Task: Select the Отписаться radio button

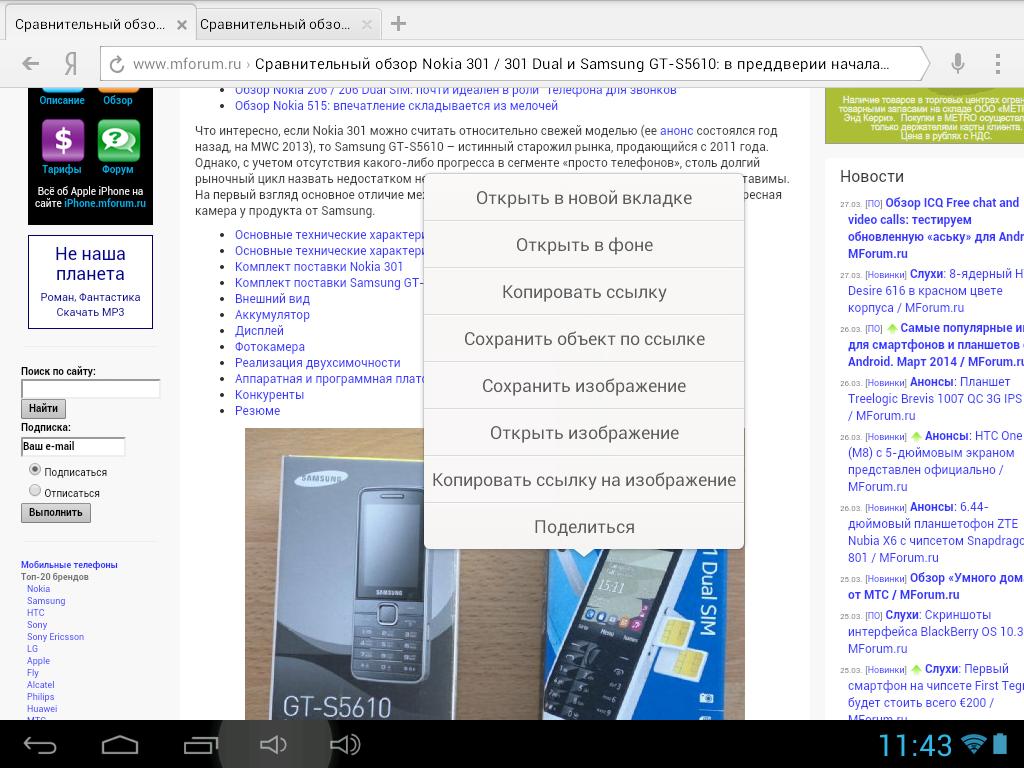Action: tap(35, 490)
